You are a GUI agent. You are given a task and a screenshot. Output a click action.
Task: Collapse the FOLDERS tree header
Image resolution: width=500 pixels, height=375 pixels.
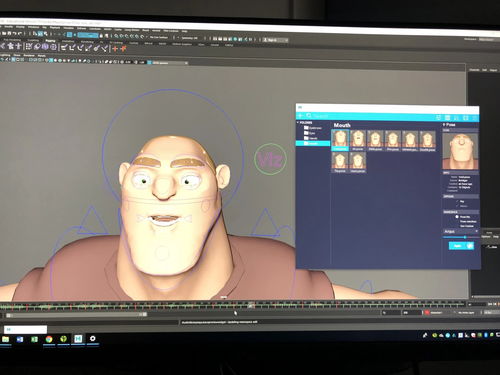305,123
